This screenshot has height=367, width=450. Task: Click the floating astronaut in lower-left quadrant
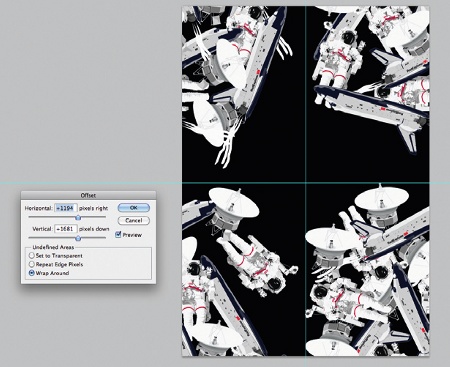pos(257,263)
